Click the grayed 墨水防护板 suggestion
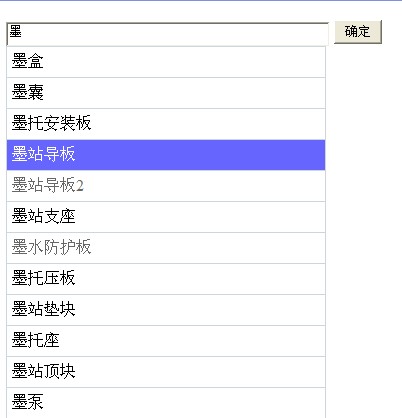This screenshot has height=418, width=402. 166,248
